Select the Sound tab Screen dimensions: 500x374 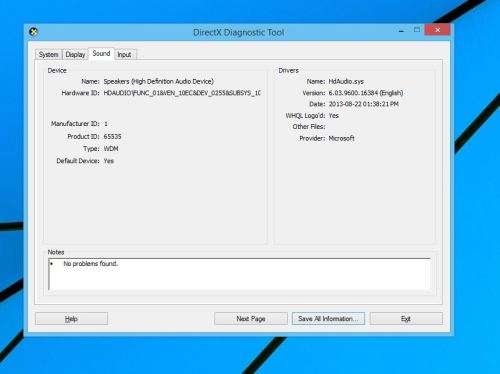[101, 54]
